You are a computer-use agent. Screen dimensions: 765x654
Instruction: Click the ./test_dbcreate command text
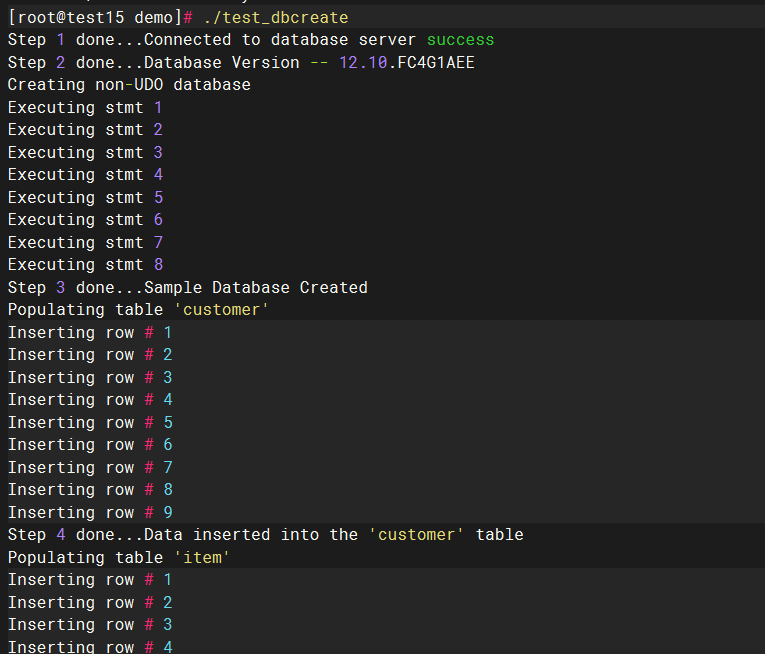point(276,18)
